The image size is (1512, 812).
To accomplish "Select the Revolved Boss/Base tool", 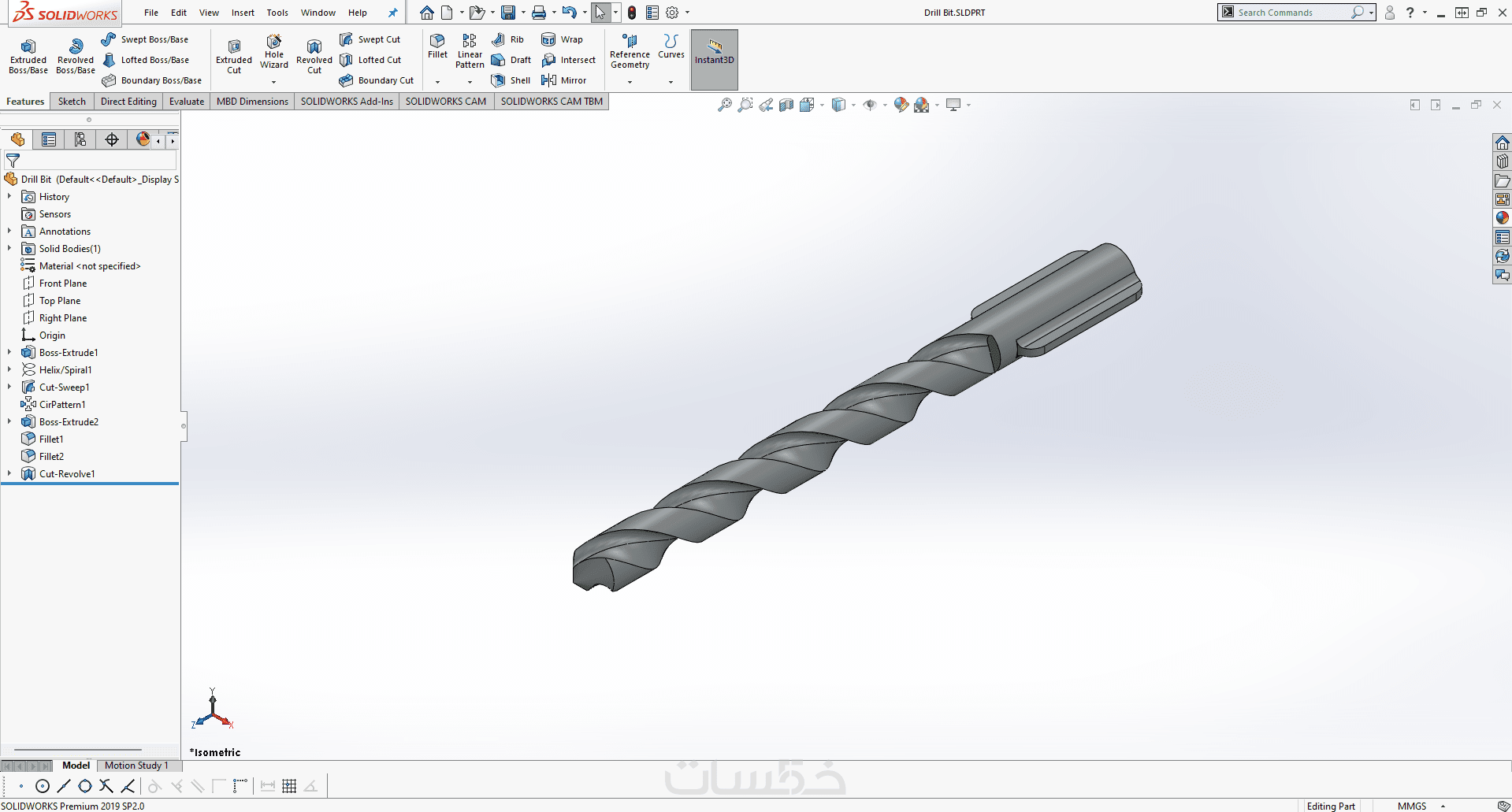I will click(x=76, y=57).
